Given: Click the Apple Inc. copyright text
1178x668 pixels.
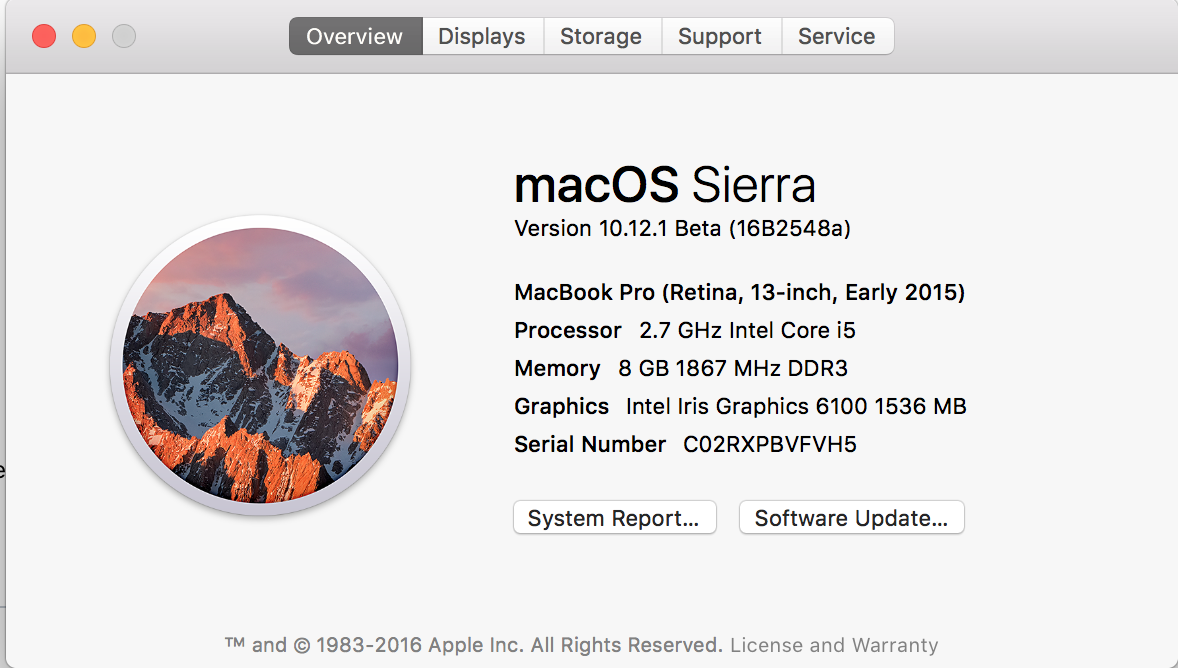Looking at the screenshot, I should (475, 645).
